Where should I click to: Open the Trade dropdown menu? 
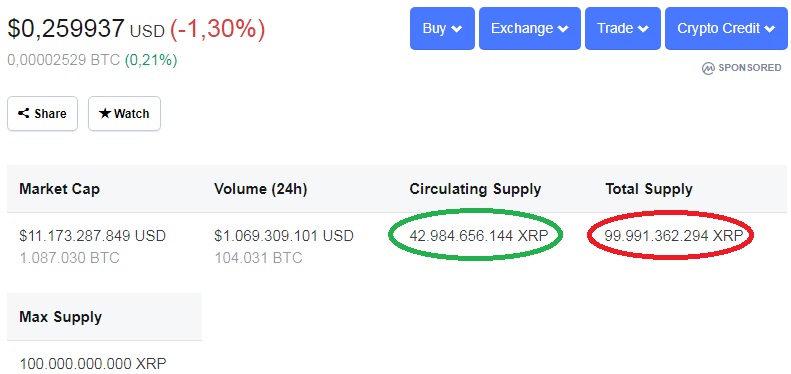[623, 28]
